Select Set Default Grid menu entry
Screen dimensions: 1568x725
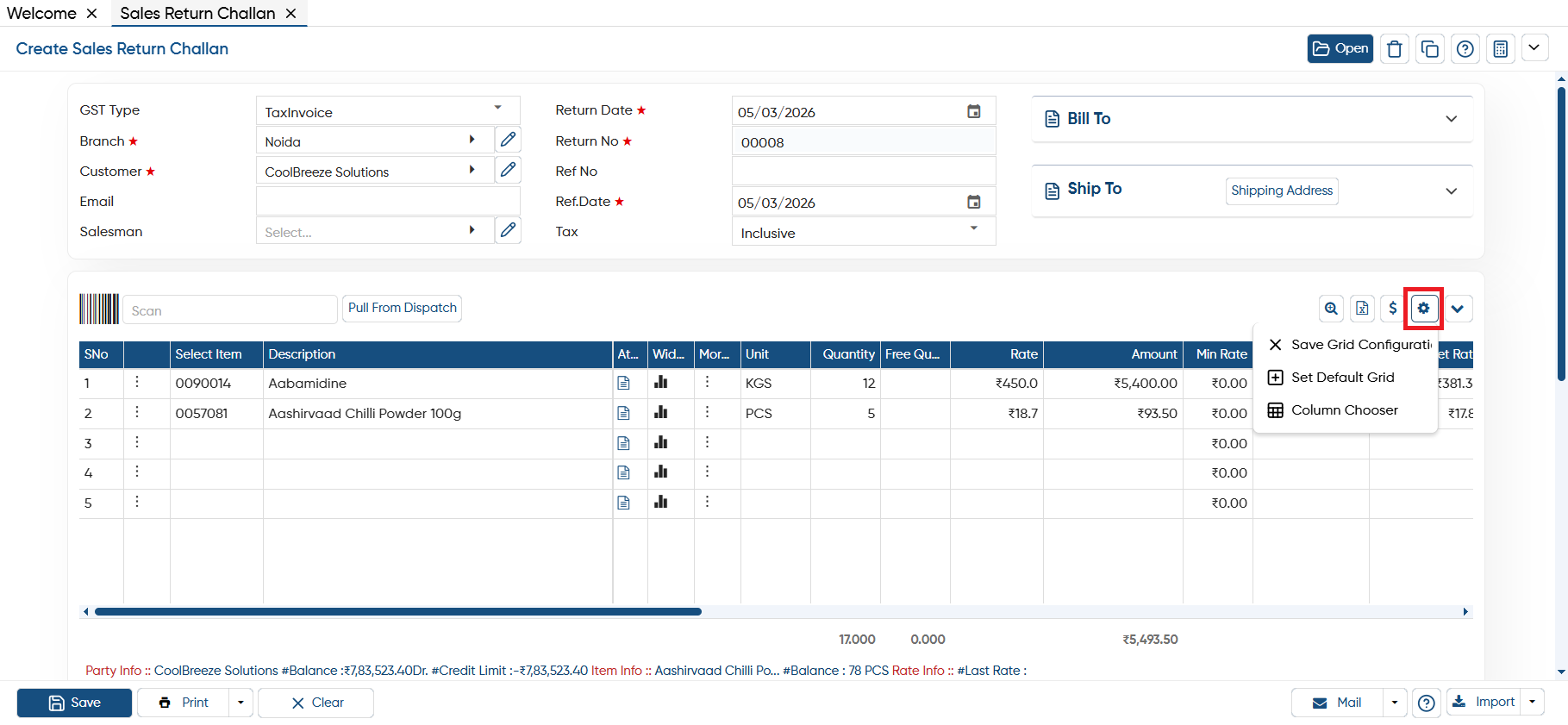(1344, 378)
